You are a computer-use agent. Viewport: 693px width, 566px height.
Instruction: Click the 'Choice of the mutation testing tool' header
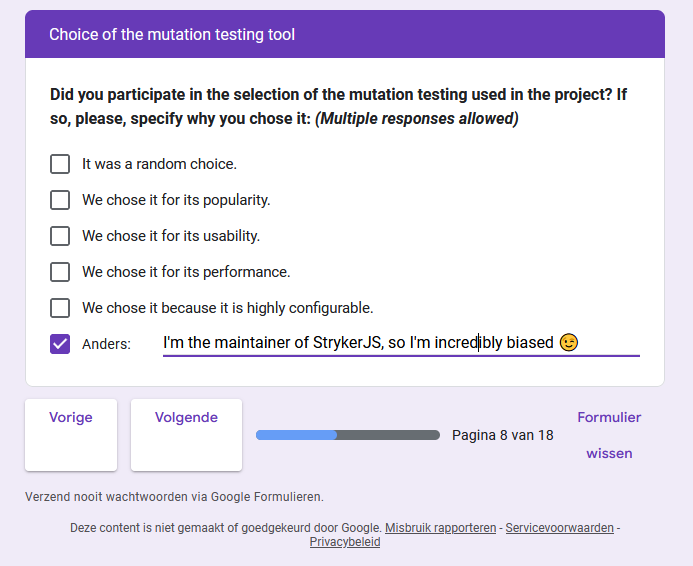pos(171,34)
